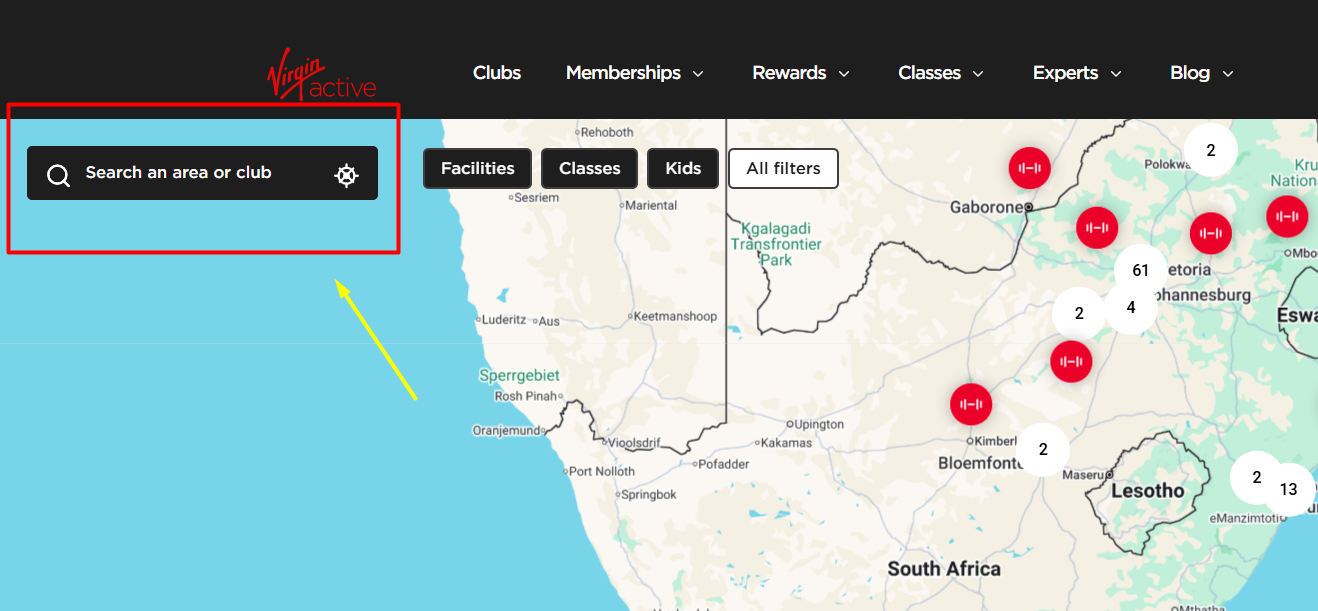Select the red club pin near Kruger National Park
The height and width of the screenshot is (611, 1318).
tap(1287, 216)
